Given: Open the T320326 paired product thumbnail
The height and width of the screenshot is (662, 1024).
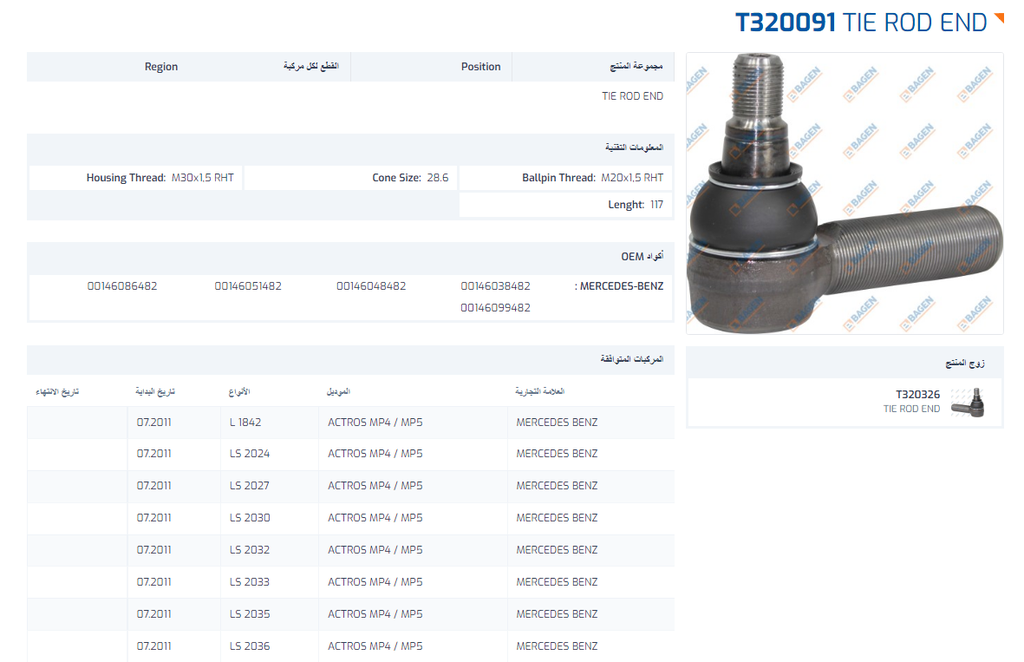Looking at the screenshot, I should click(x=968, y=402).
